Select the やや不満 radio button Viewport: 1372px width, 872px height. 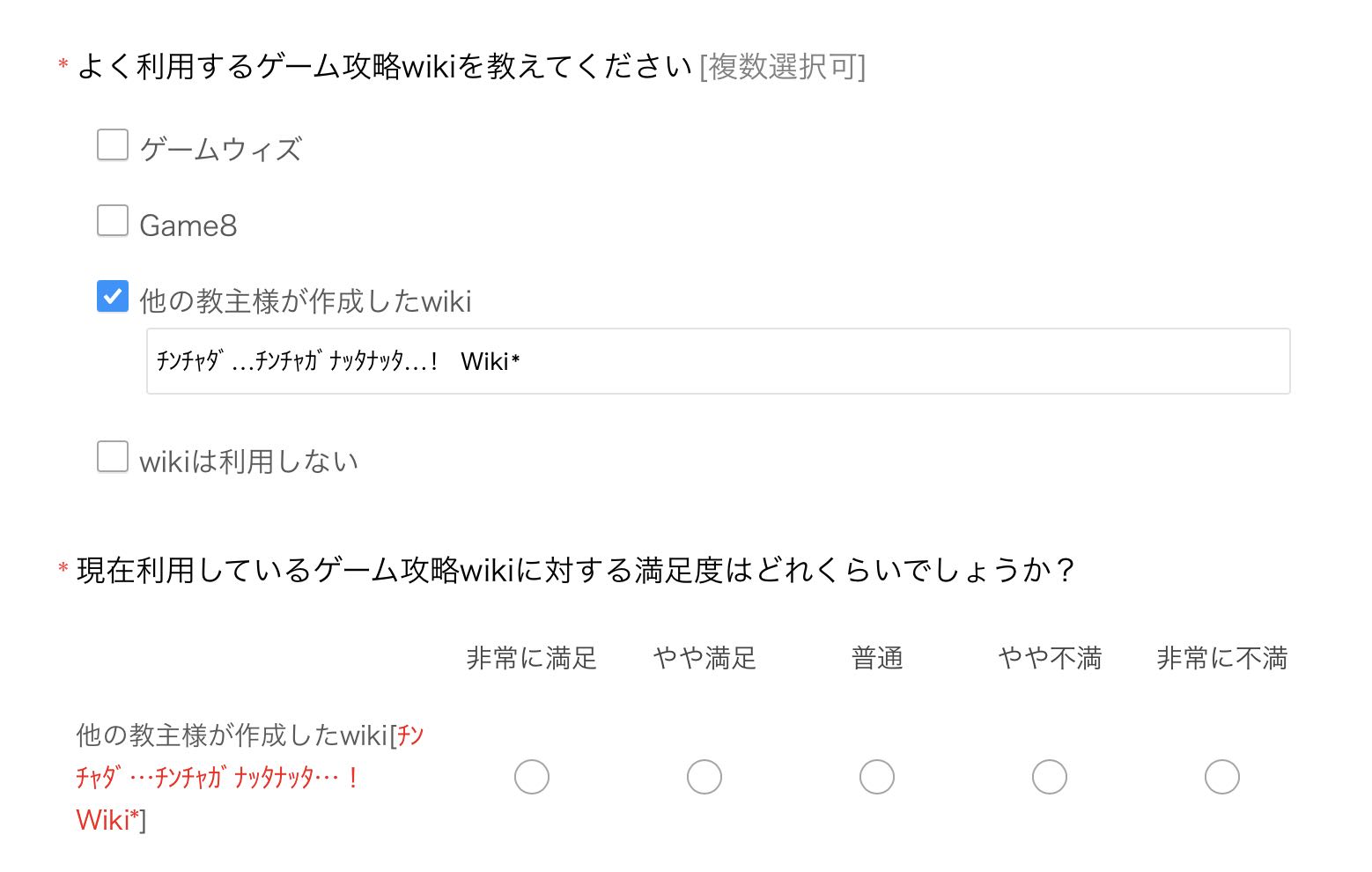pos(1050,777)
